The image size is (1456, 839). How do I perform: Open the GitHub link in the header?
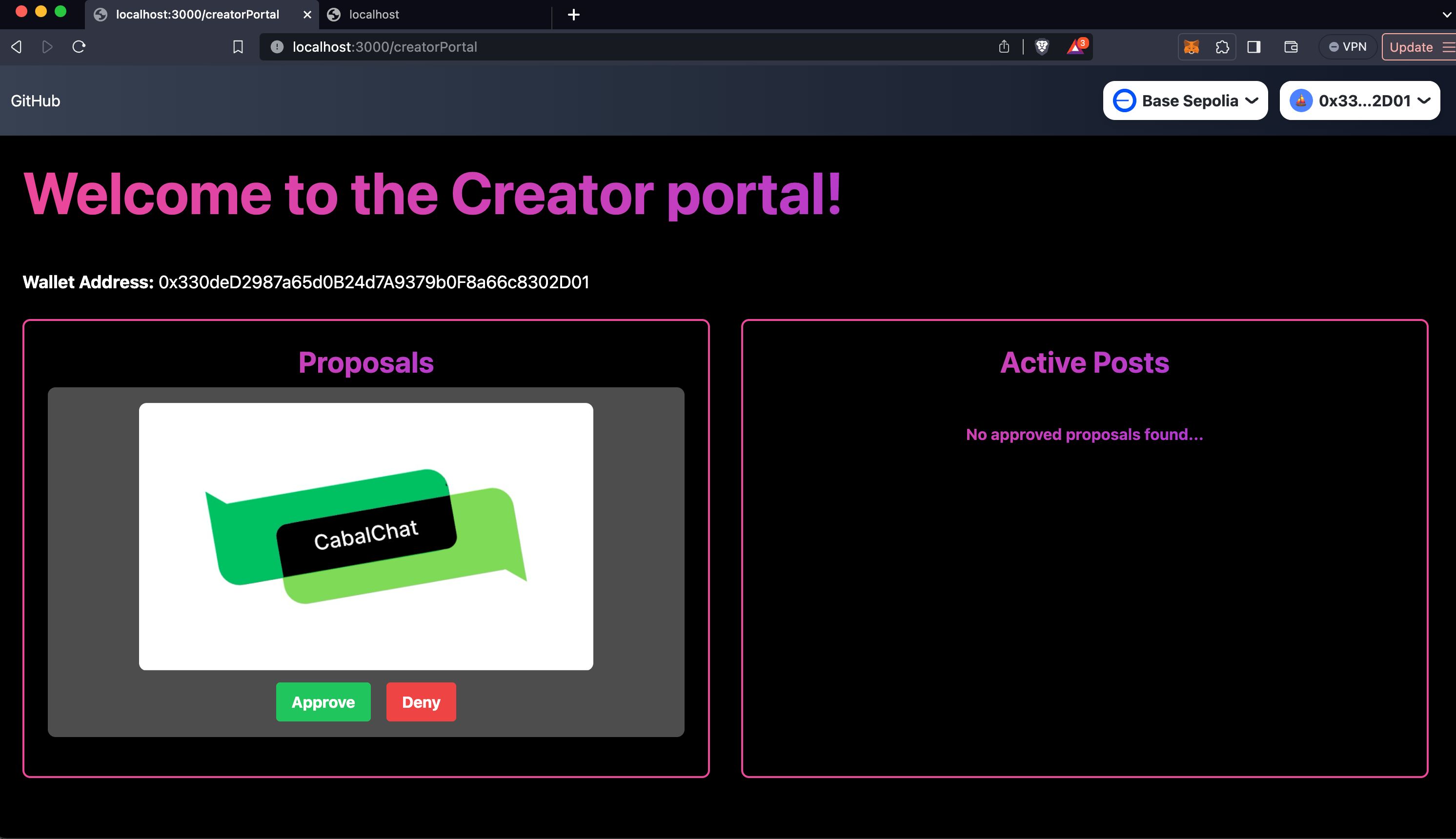click(35, 101)
